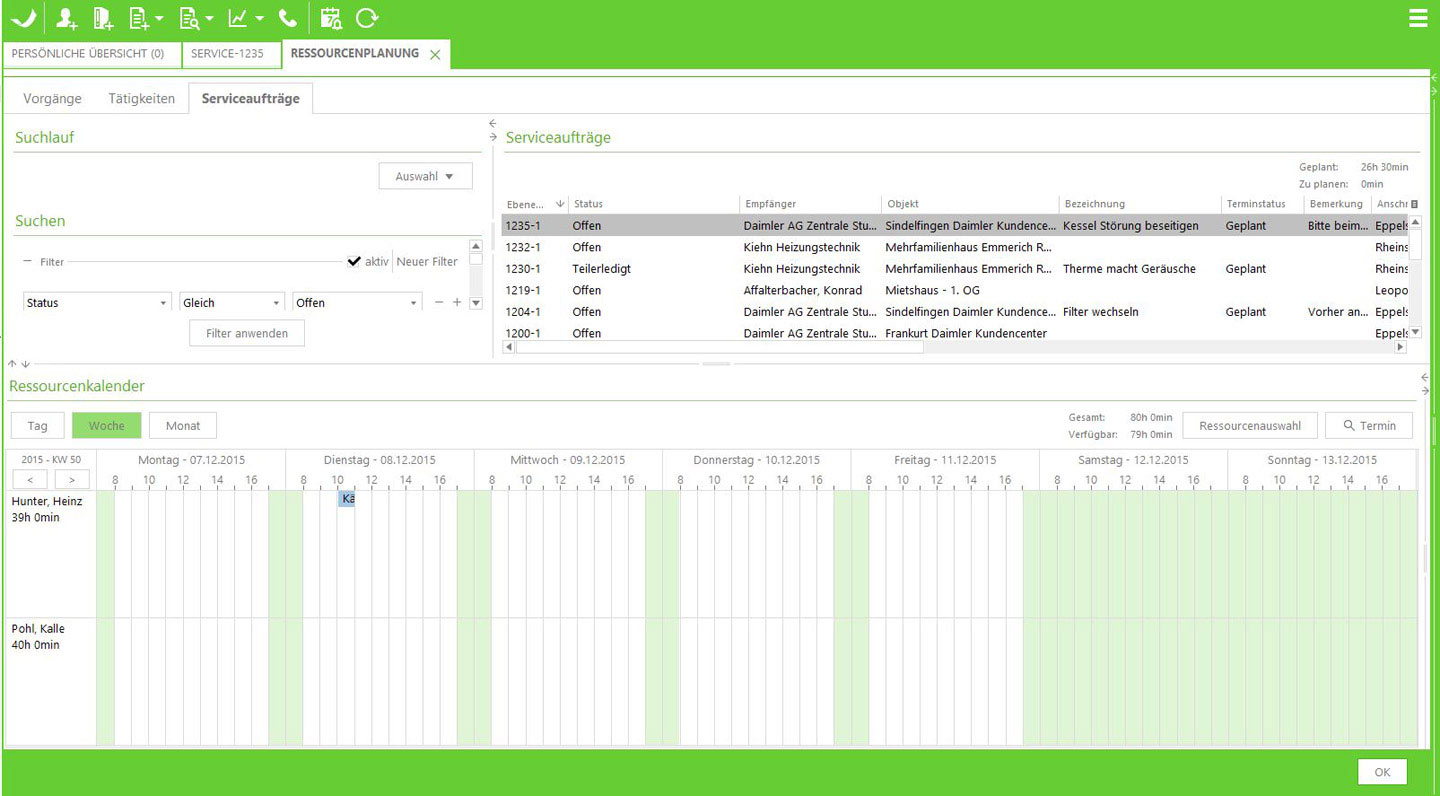Click the refresh icon in toolbar

[367, 18]
